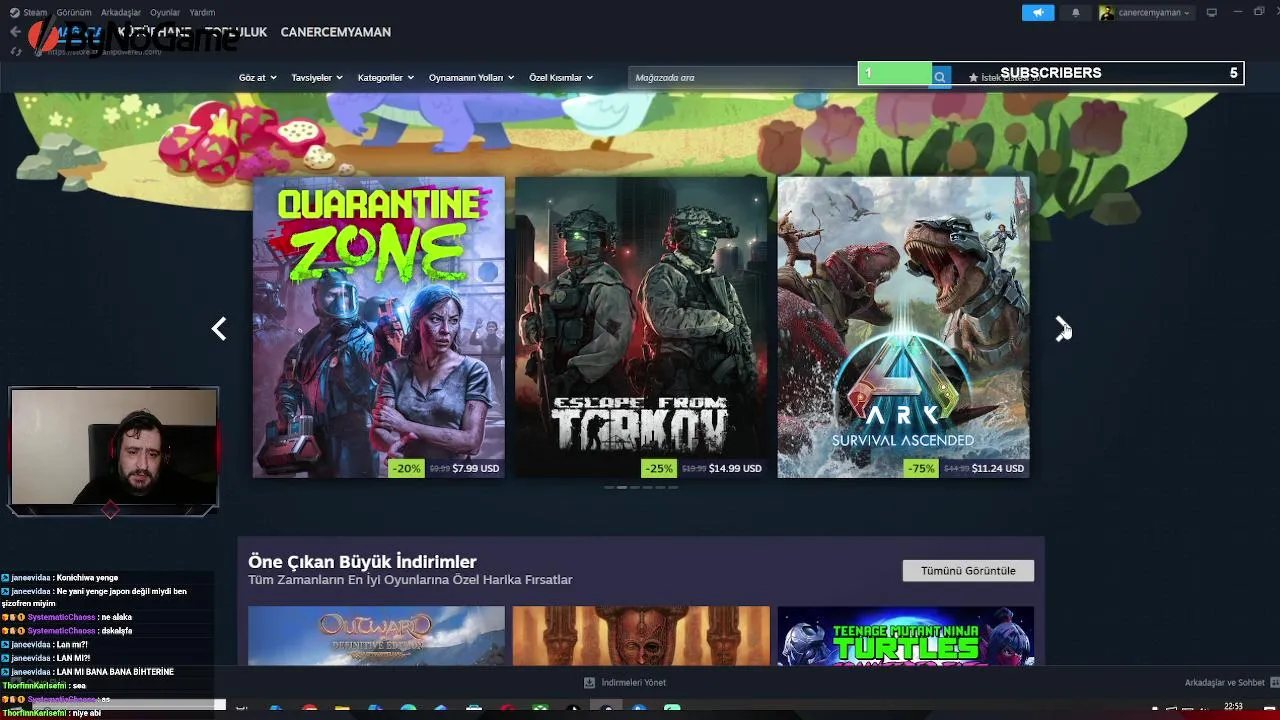The width and height of the screenshot is (1280, 720).
Task: Open the announcements megaphone button
Action: [1038, 13]
